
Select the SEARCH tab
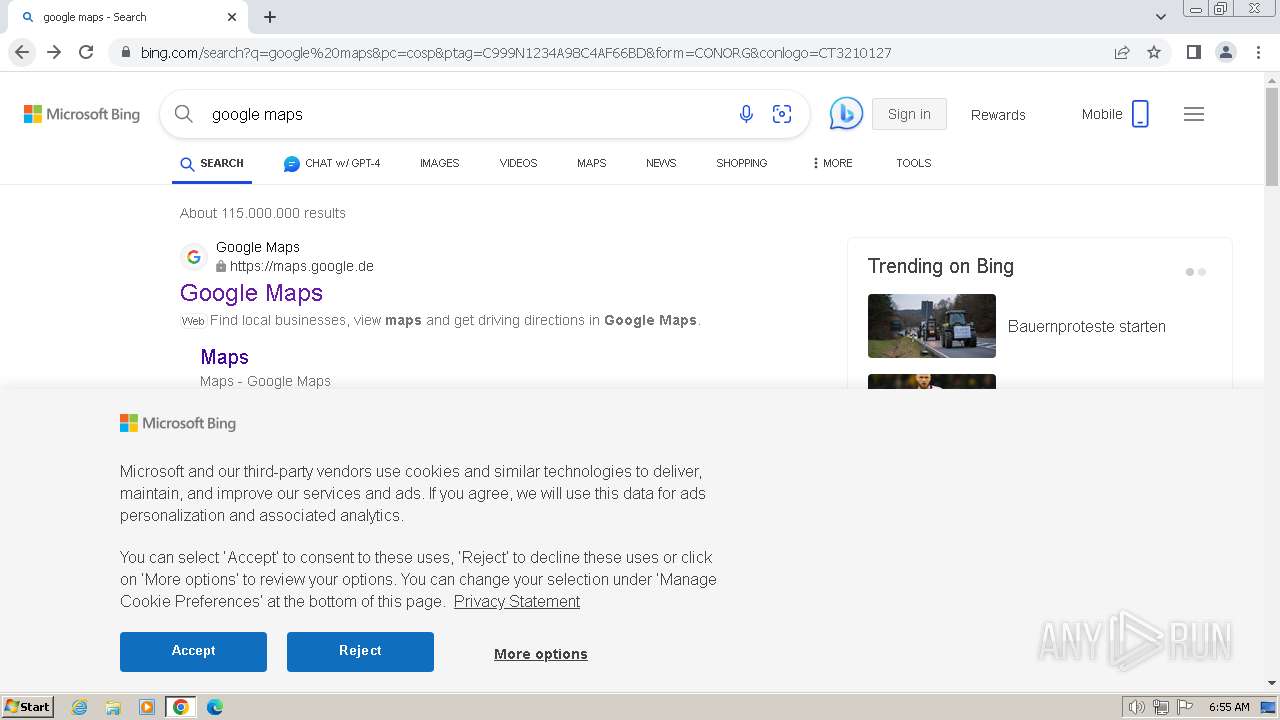[x=212, y=163]
